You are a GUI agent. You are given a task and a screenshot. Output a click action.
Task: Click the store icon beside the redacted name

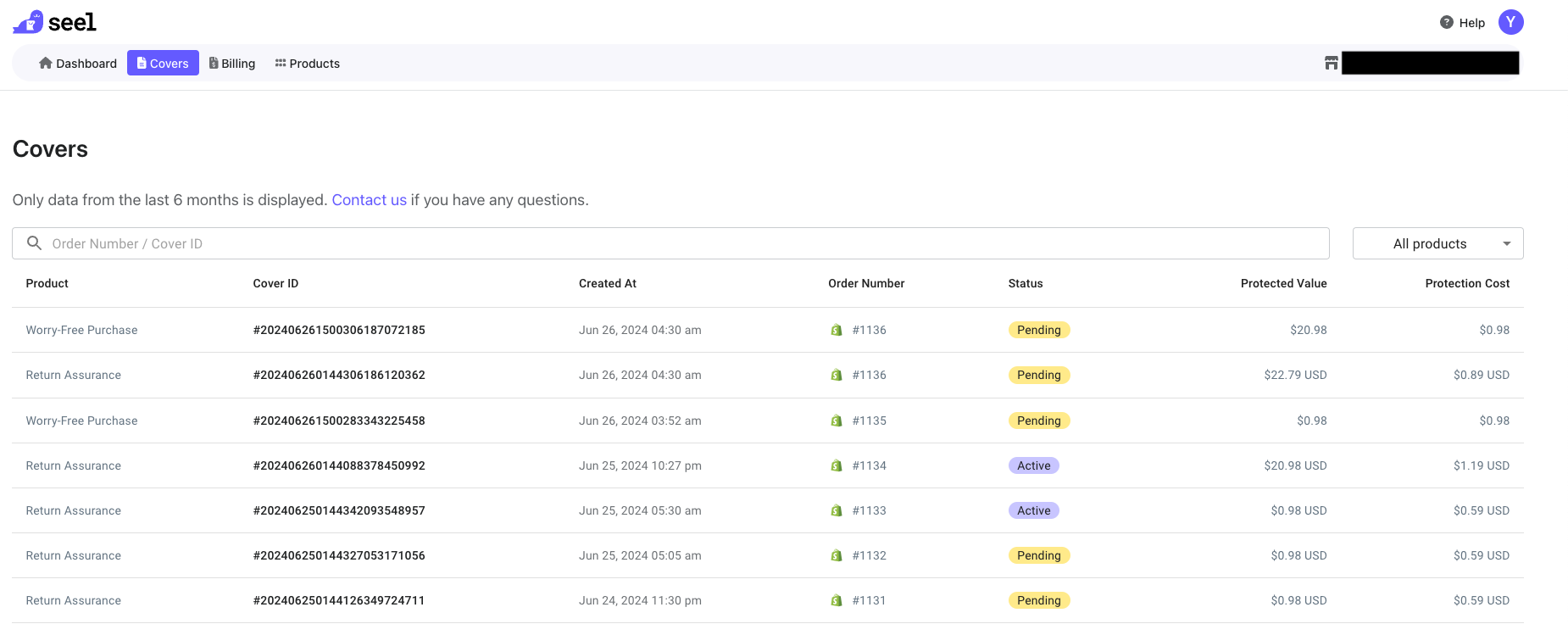tap(1331, 64)
